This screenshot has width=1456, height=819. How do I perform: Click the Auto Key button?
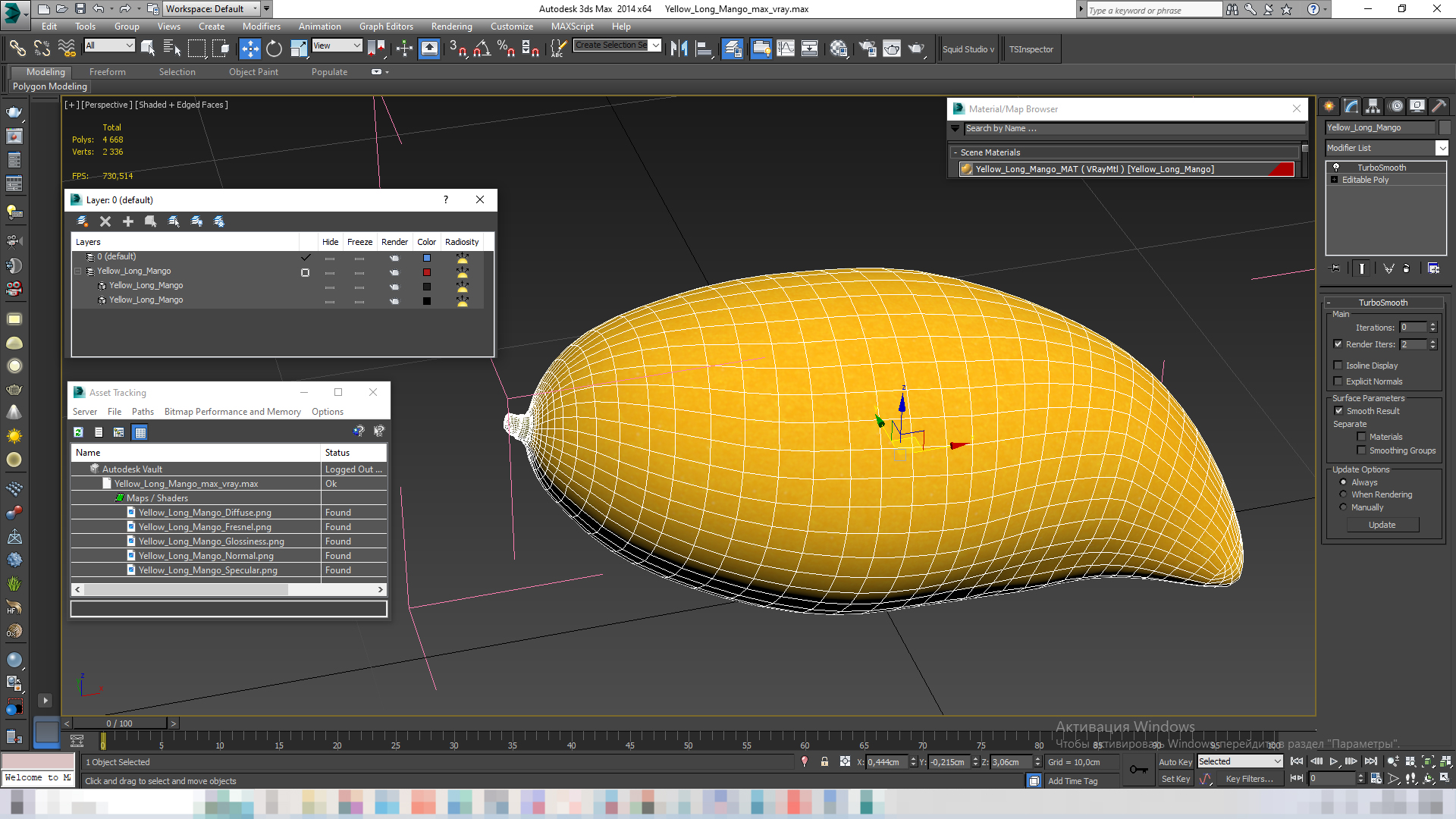[x=1175, y=762]
